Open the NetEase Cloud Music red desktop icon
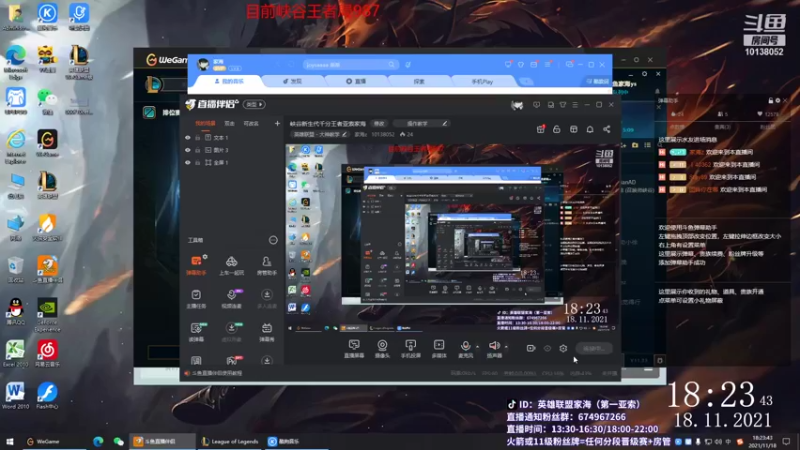Screen dimensions: 800x450 coord(47,354)
